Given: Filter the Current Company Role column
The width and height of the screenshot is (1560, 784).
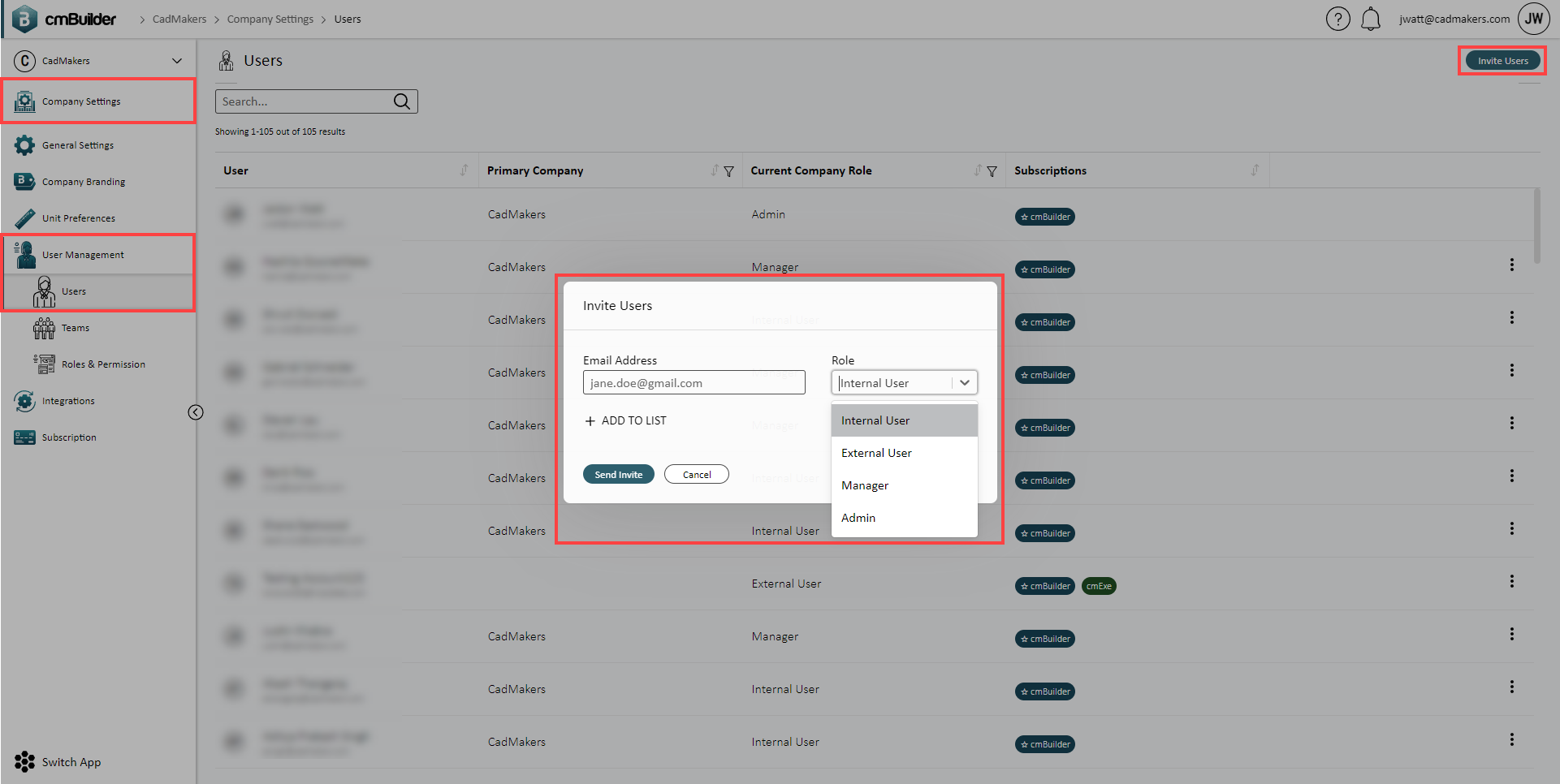Looking at the screenshot, I should pos(992,171).
